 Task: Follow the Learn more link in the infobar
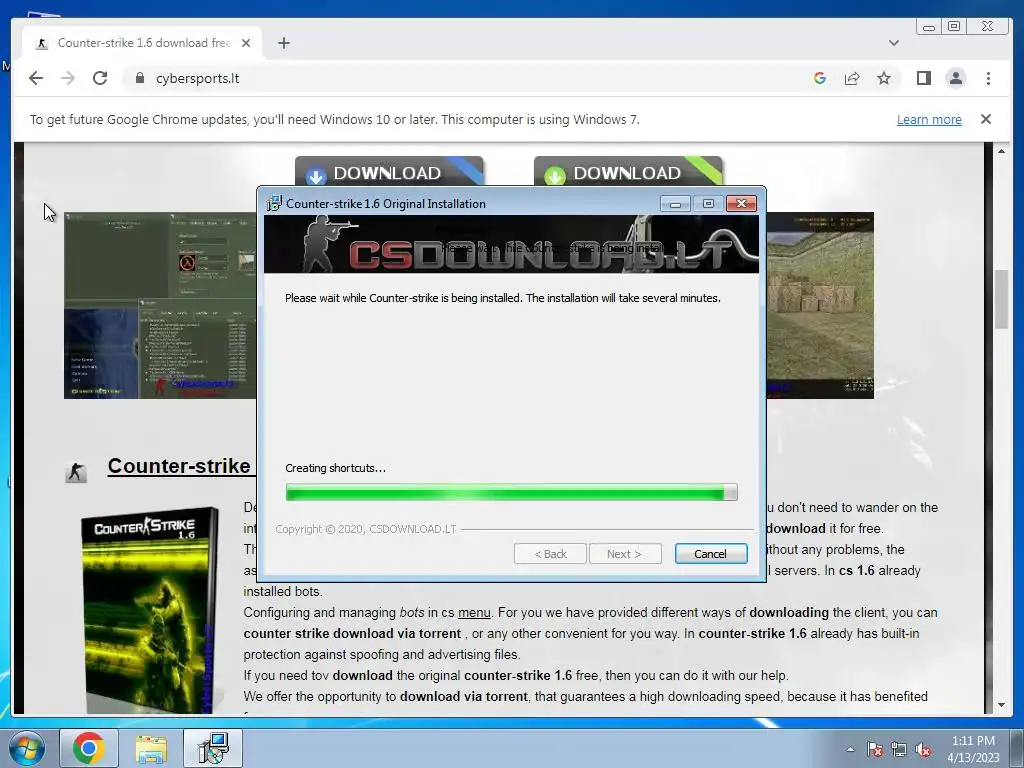929,120
